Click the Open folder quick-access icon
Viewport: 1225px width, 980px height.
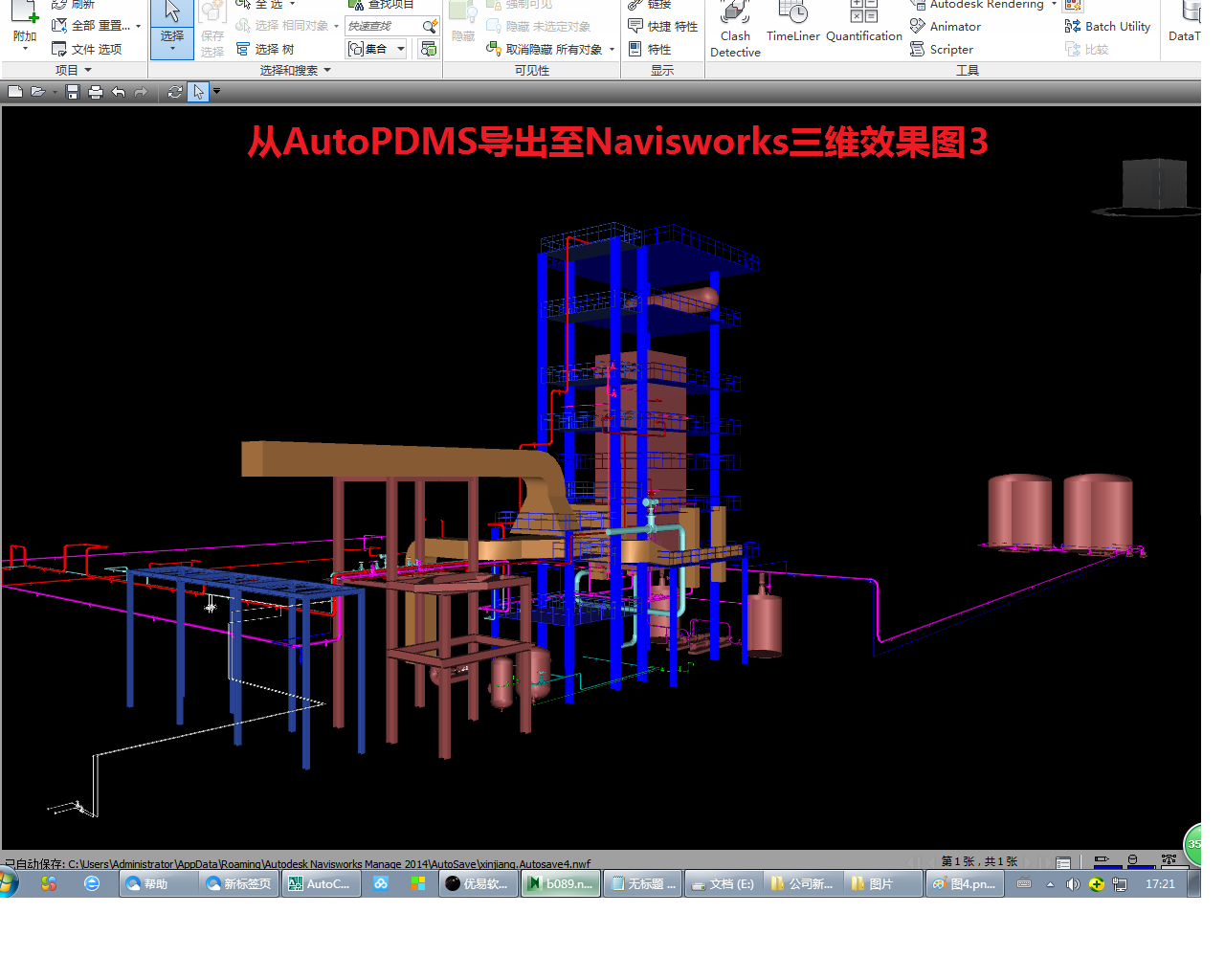[37, 92]
